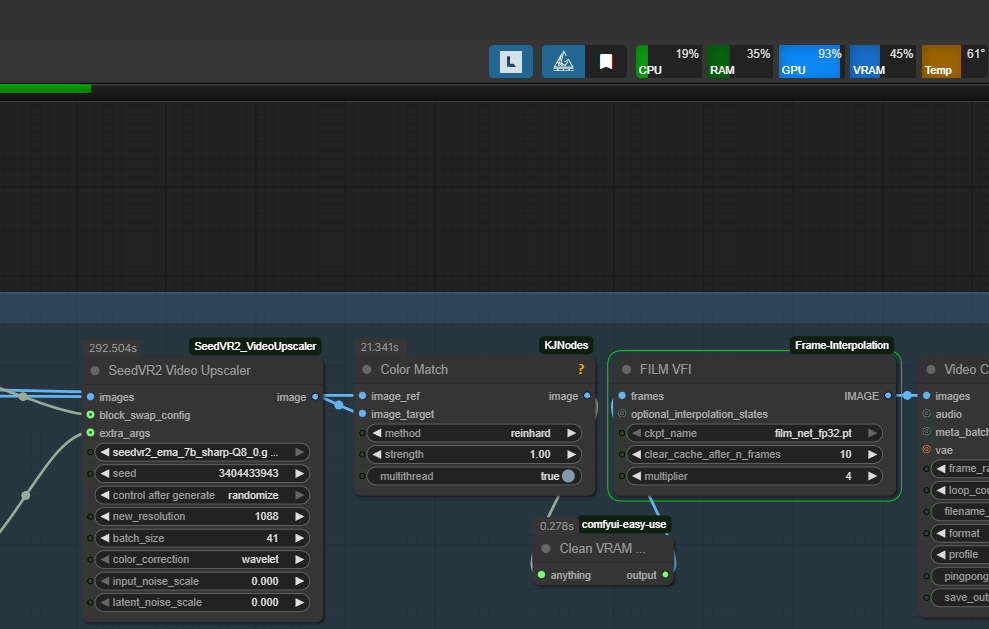Collapse the FILM VFI node via its dot
Viewport: 989px width, 629px height.
point(626,370)
